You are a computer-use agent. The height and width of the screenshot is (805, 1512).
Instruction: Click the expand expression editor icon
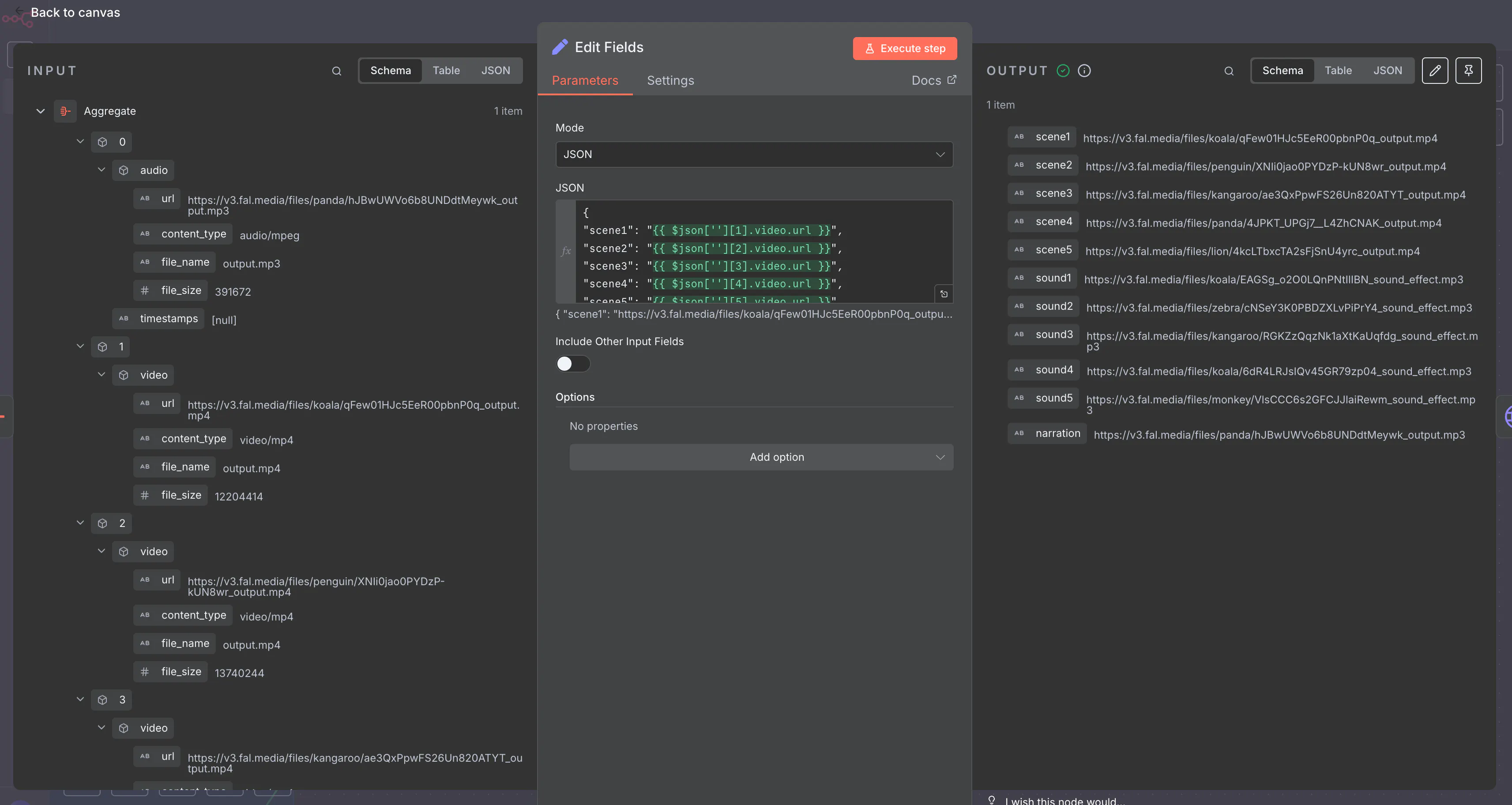pyautogui.click(x=944, y=293)
